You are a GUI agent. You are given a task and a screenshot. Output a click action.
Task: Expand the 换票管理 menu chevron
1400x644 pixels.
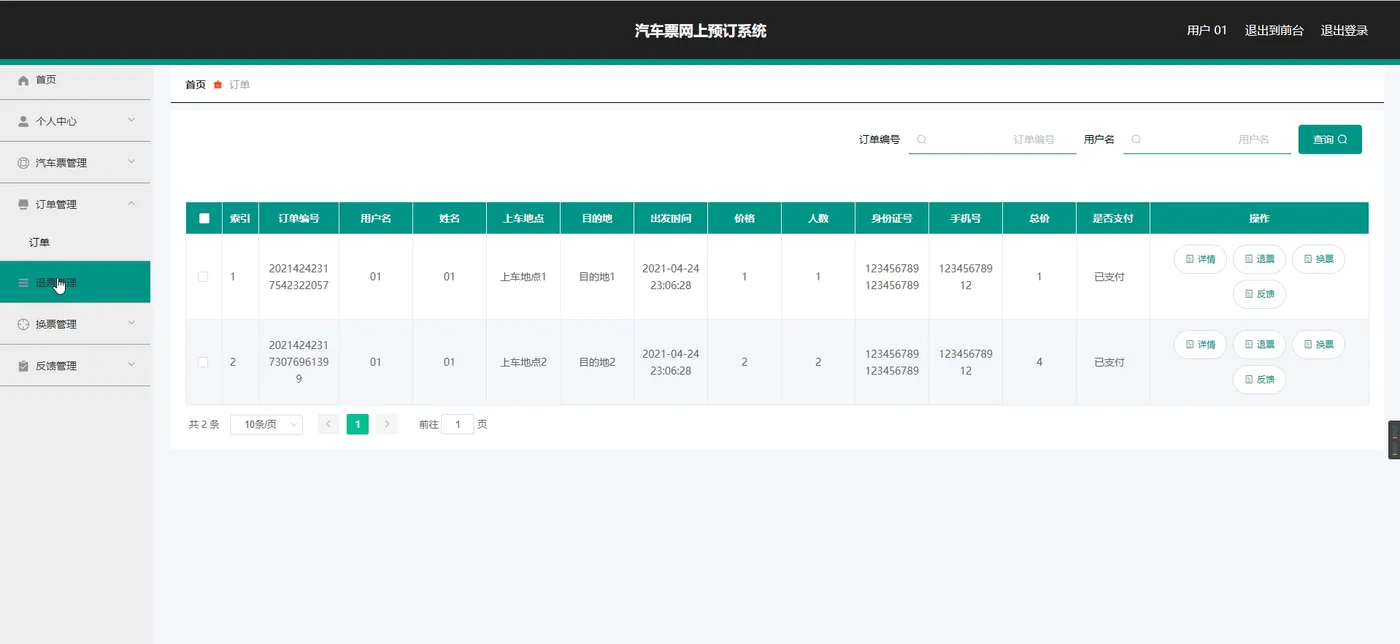(x=132, y=324)
